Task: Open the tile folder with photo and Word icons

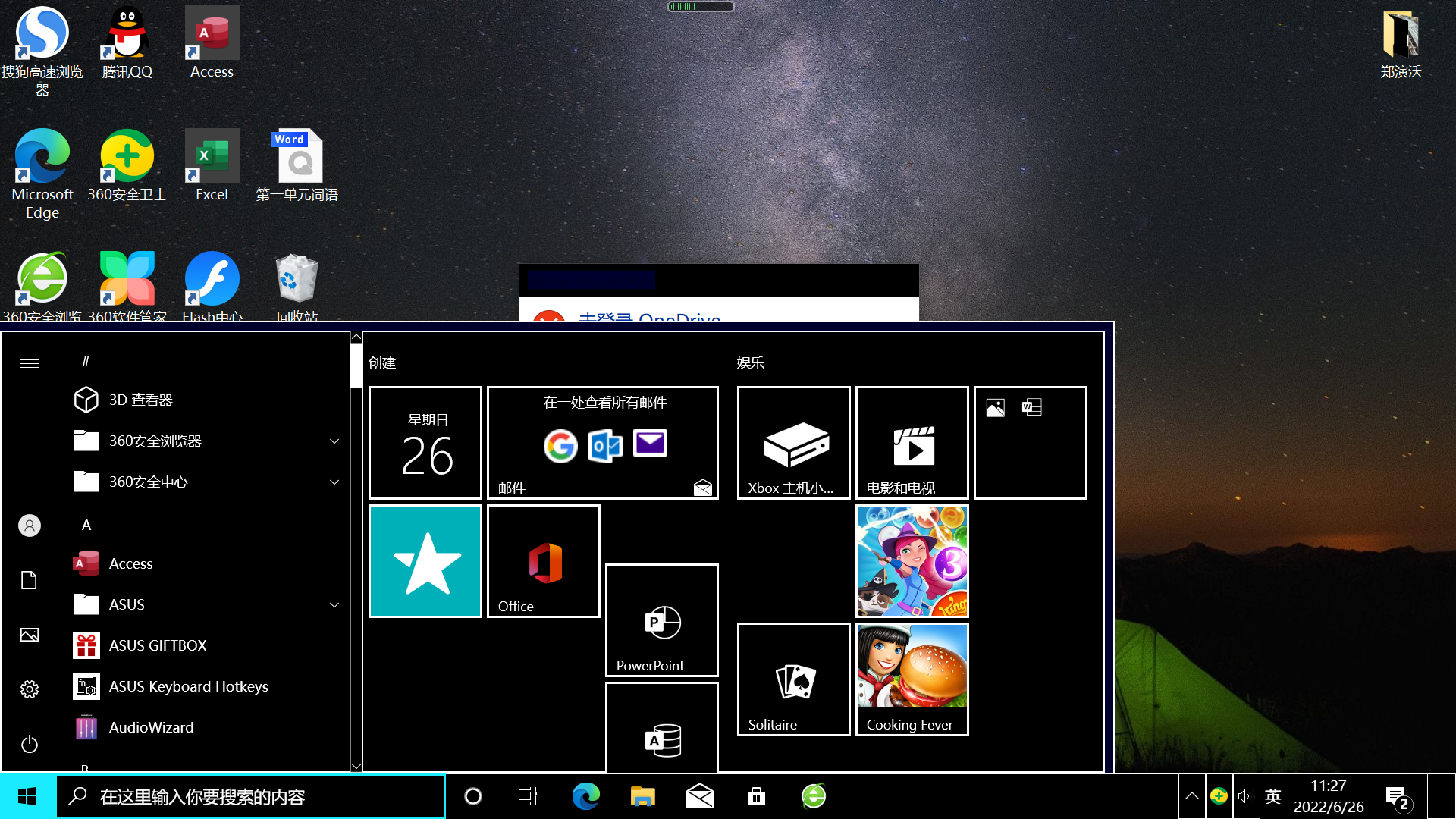Action: [1031, 443]
